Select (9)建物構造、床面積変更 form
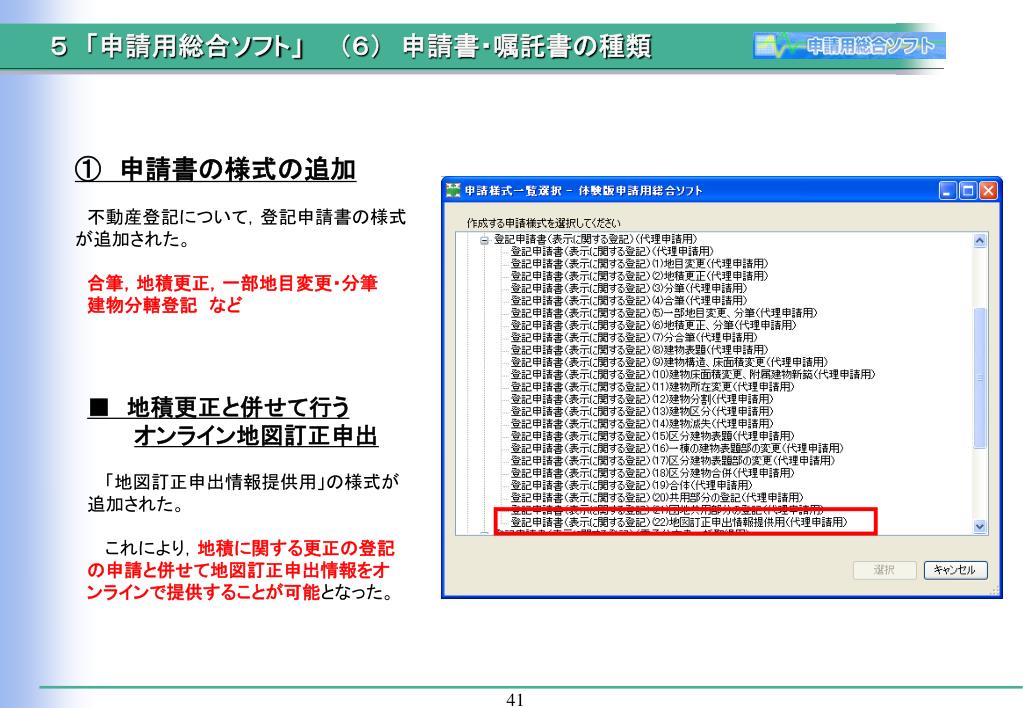The image size is (1023, 708). tap(669, 362)
